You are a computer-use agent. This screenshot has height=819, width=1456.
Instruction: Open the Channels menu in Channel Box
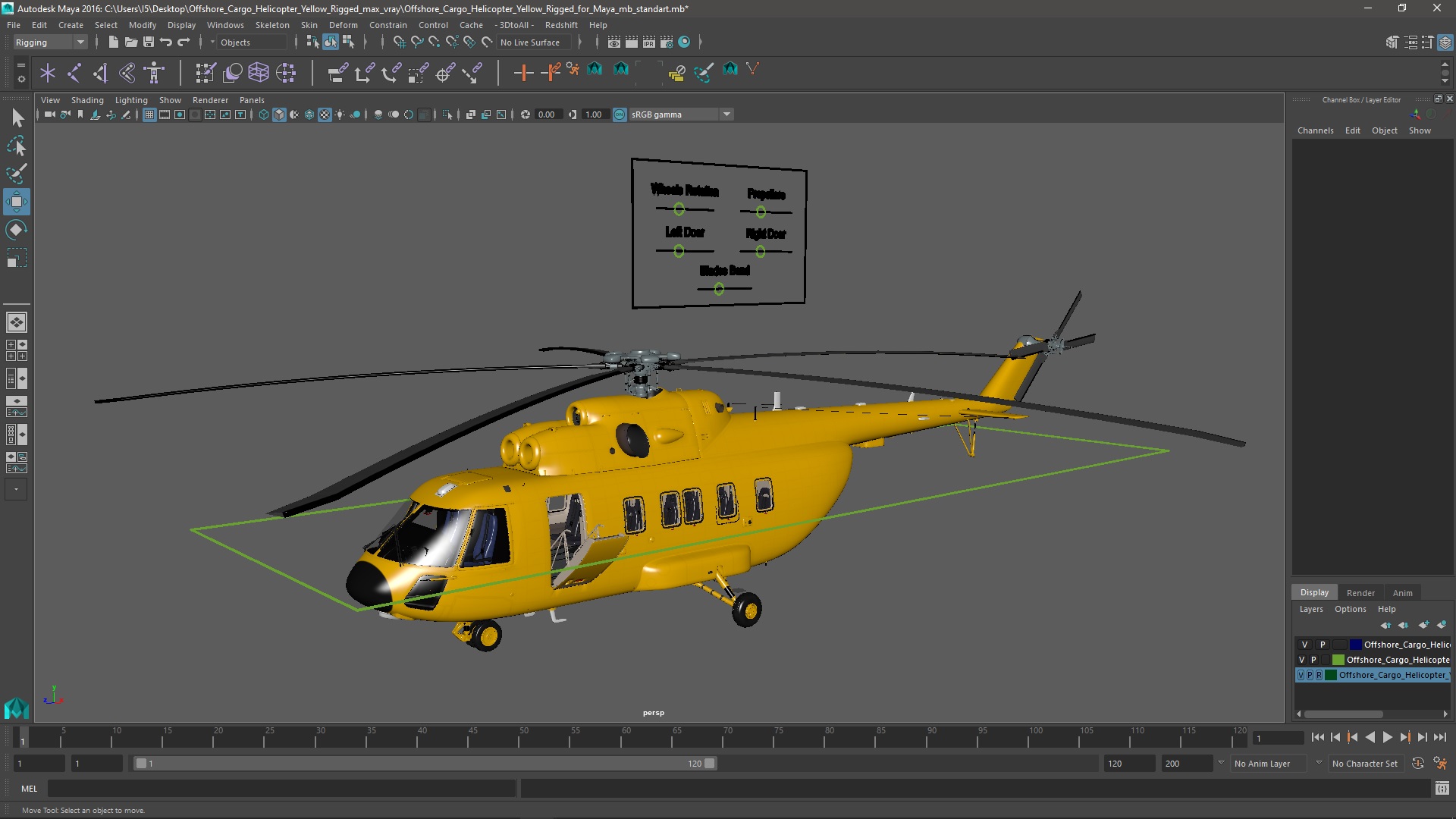1315,130
